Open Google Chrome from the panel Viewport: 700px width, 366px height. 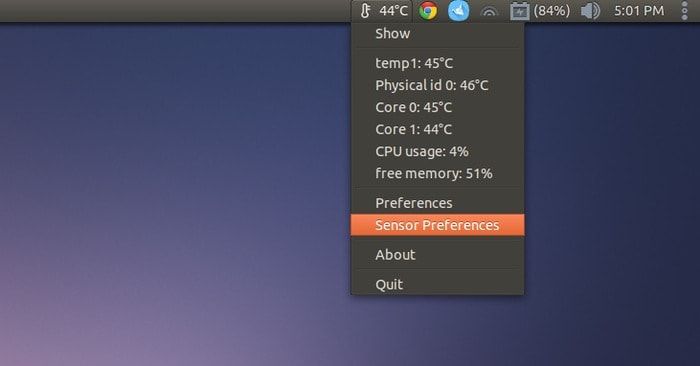click(428, 11)
